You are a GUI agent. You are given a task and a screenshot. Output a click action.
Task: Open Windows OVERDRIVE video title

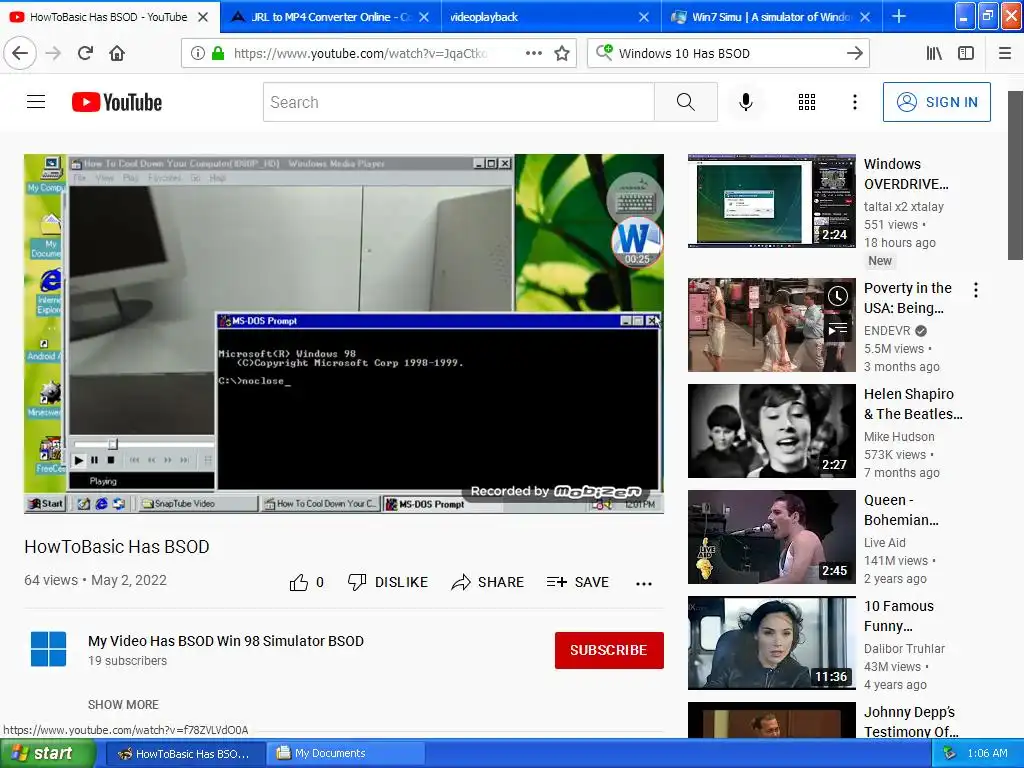click(x=906, y=174)
